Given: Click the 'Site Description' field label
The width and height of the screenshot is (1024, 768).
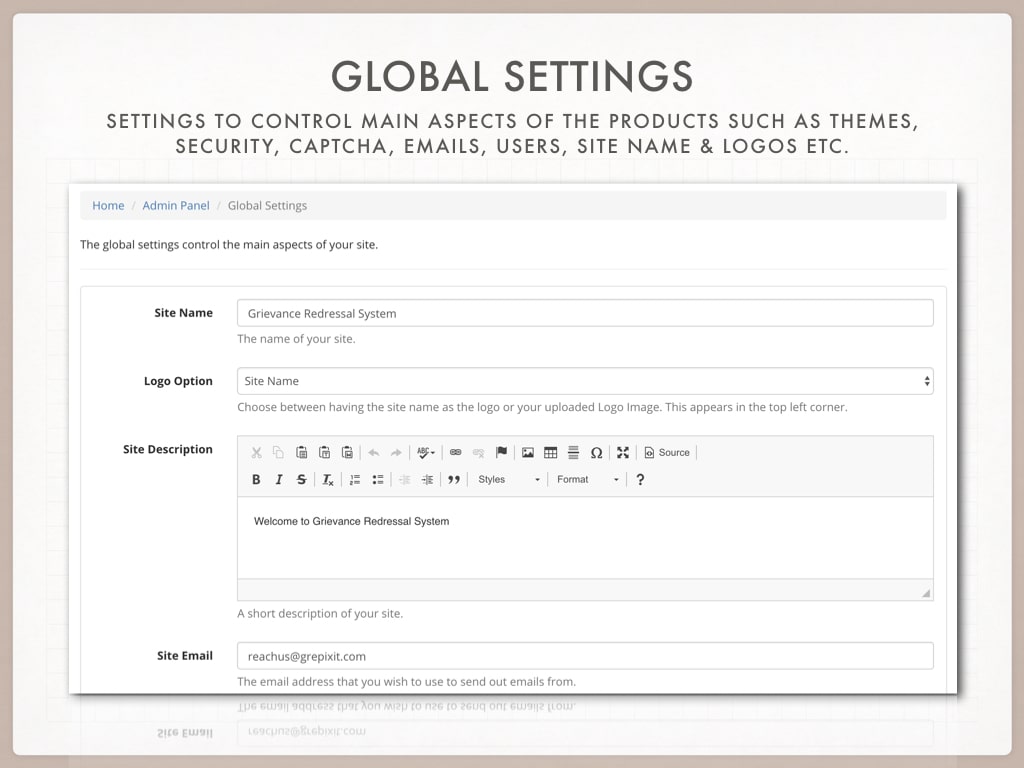Looking at the screenshot, I should 168,449.
